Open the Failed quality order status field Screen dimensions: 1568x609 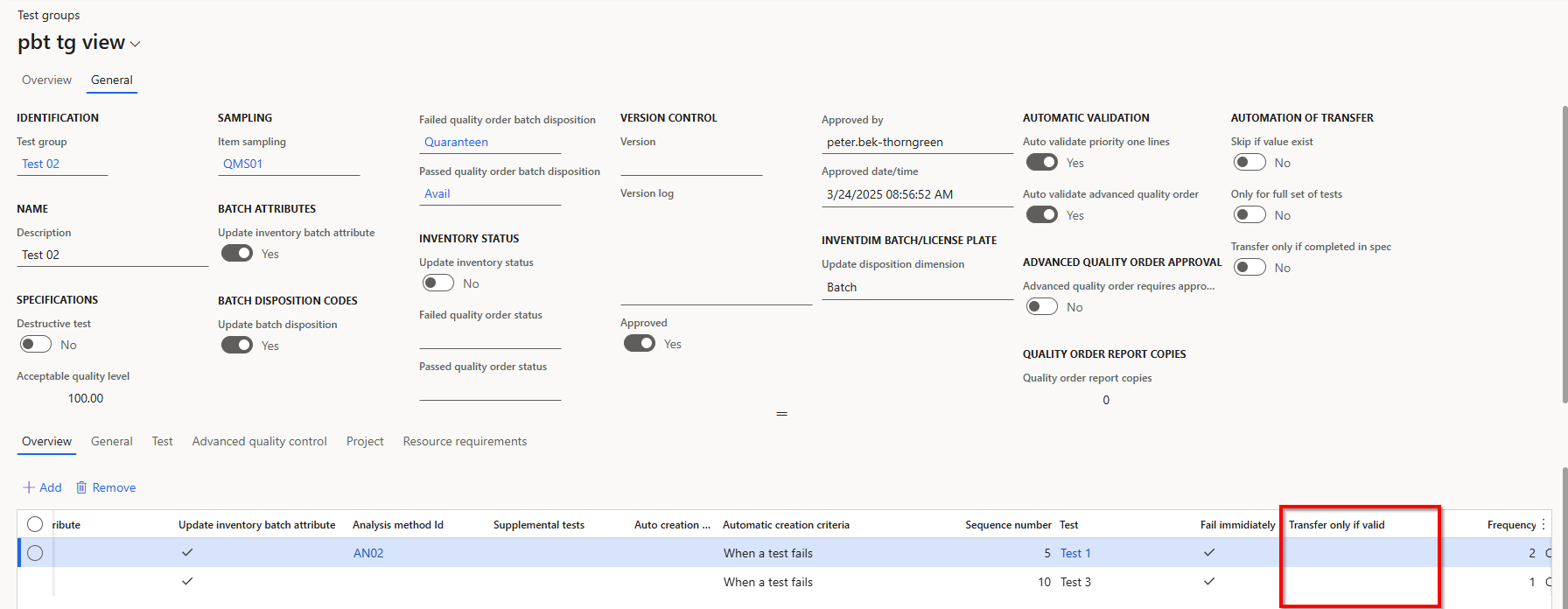coord(489,338)
